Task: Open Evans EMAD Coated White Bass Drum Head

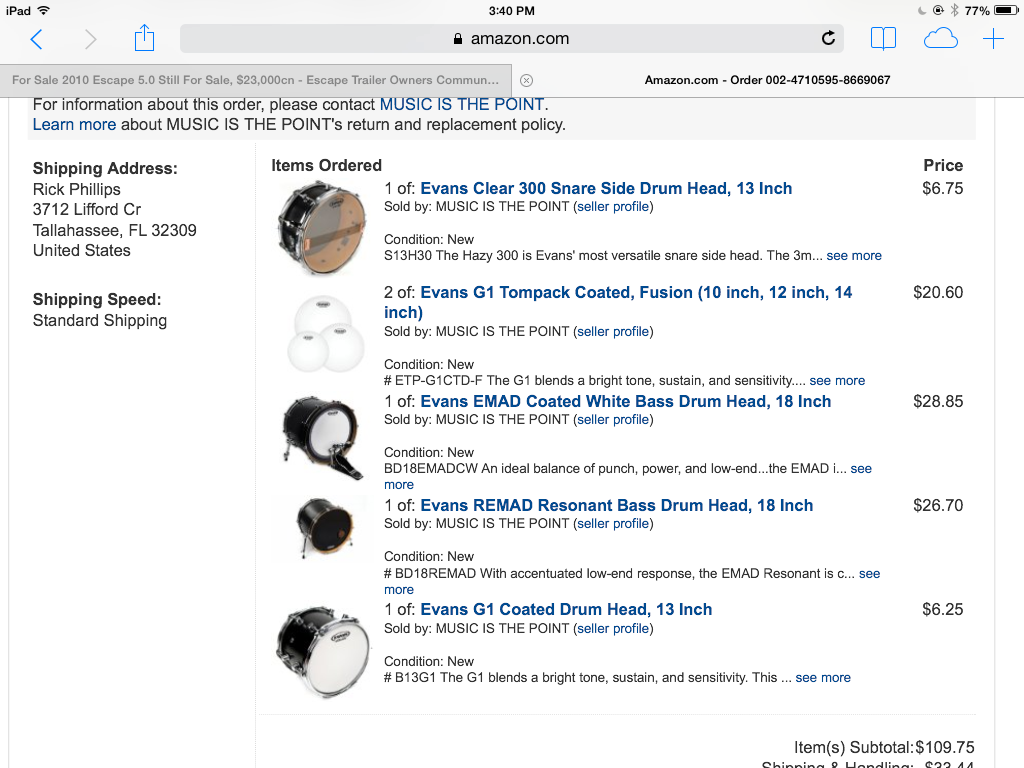Action: tap(626, 401)
